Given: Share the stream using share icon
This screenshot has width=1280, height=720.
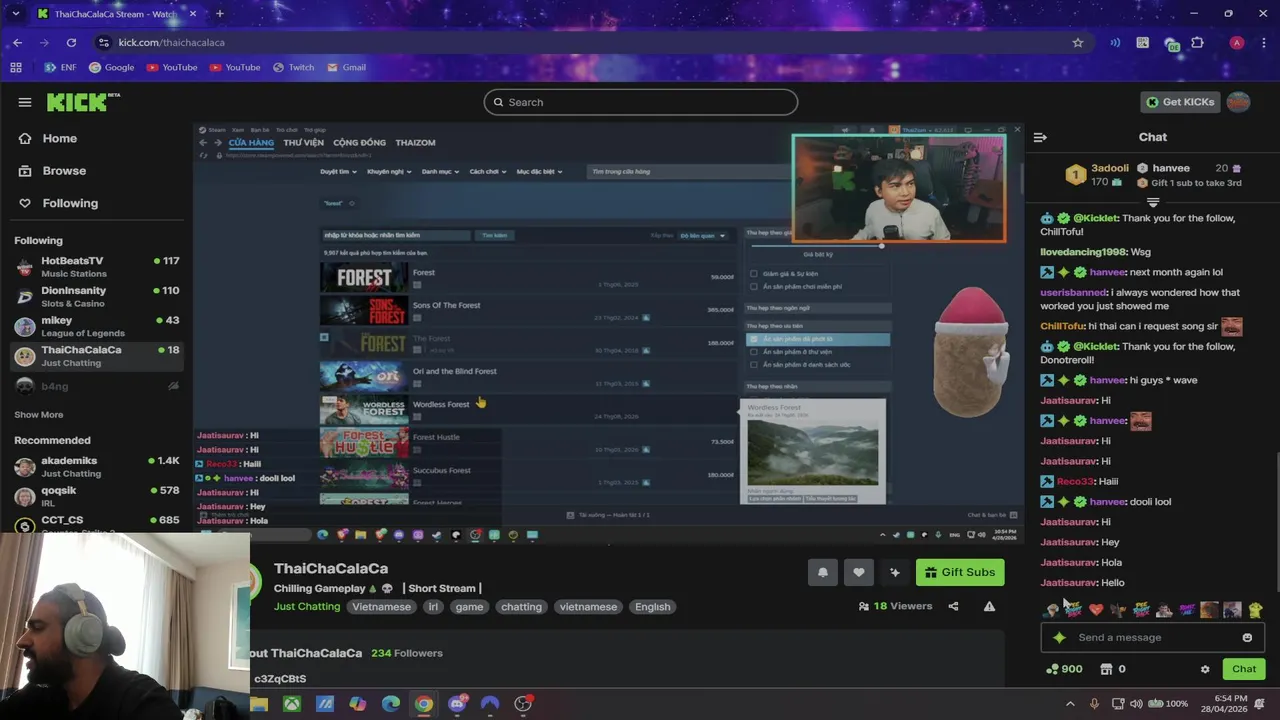Looking at the screenshot, I should (953, 606).
